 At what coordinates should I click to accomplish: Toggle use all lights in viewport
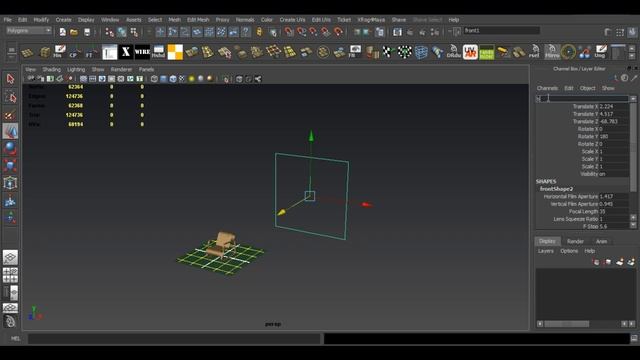point(191,79)
